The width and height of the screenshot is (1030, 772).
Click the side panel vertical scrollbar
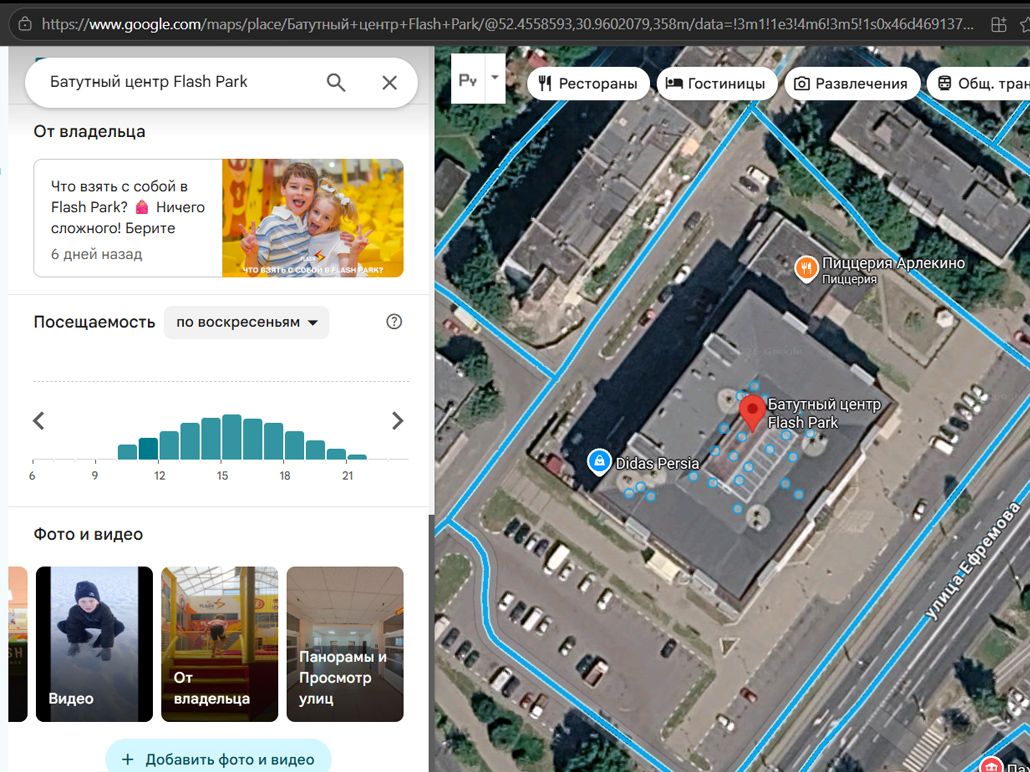point(431,641)
